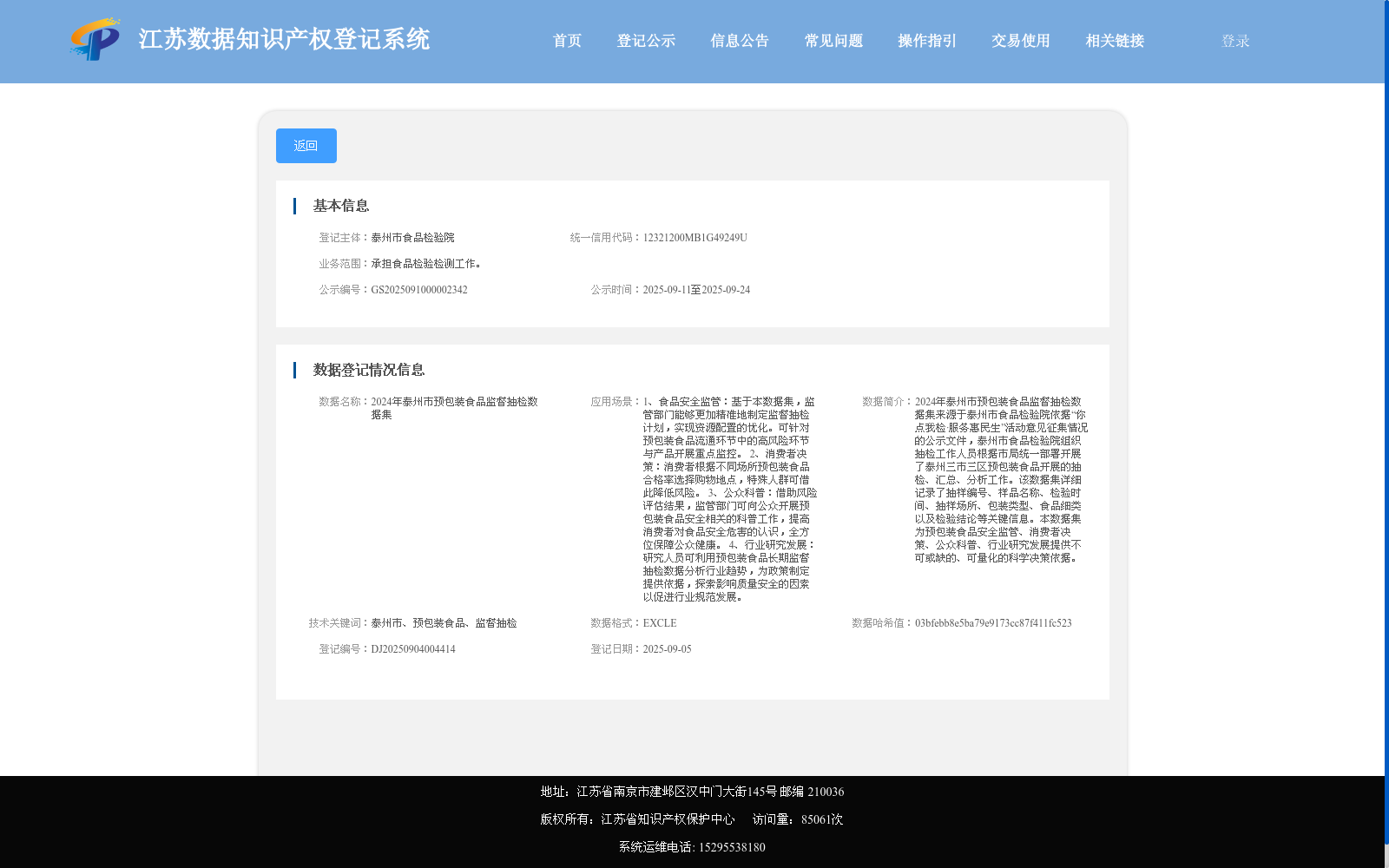1389x868 pixels.
Task: Select data name 2024年泰州市预包装食品监督抽检数据集
Action: [x=454, y=408]
